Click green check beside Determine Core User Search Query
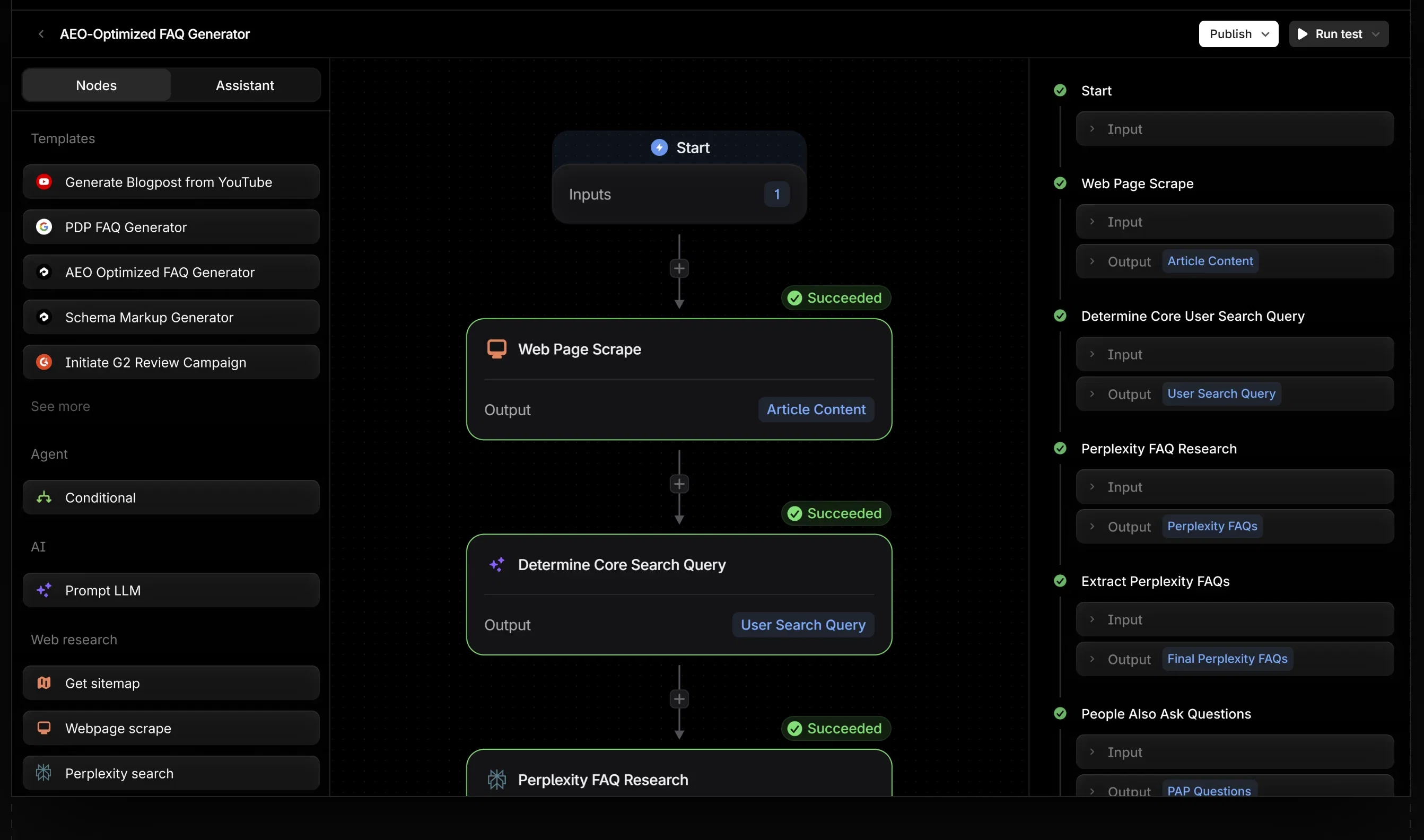This screenshot has width=1424, height=840. click(1060, 316)
